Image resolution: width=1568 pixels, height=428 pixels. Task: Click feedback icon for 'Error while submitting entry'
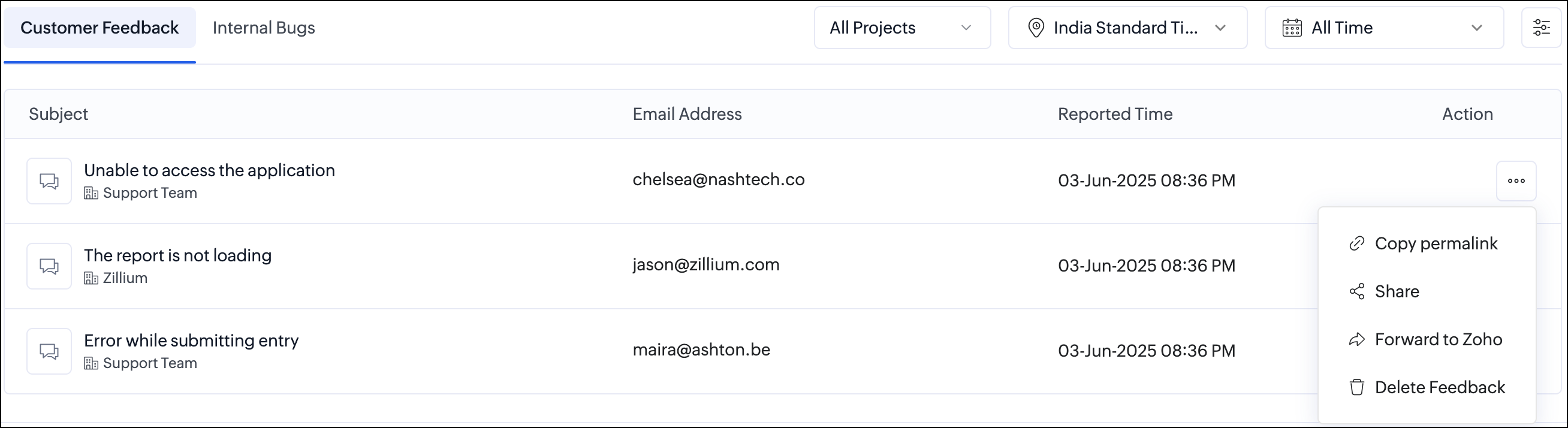tap(49, 351)
